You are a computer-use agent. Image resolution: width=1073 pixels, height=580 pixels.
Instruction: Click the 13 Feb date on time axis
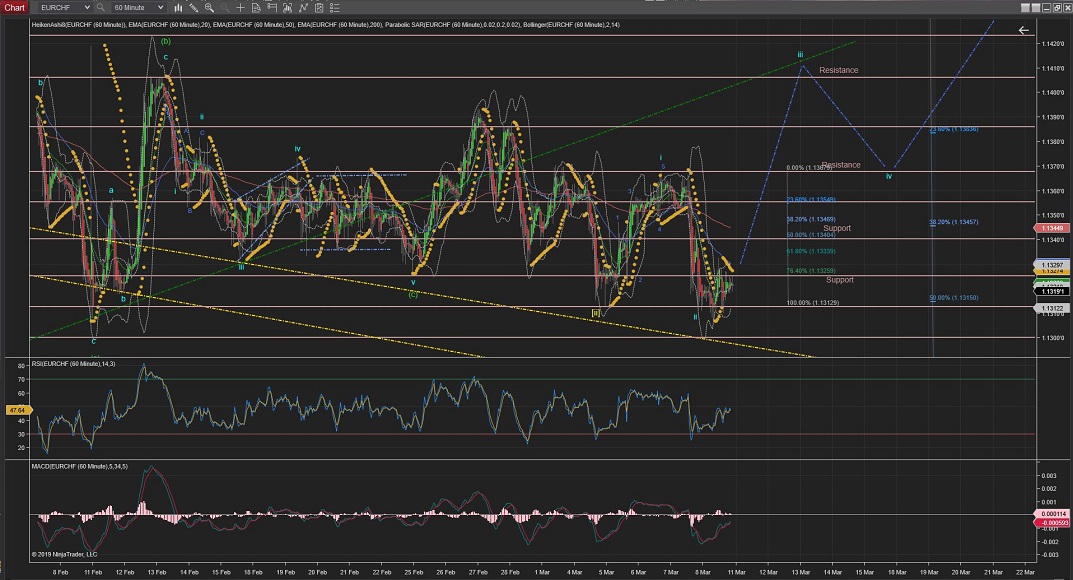pos(157,572)
